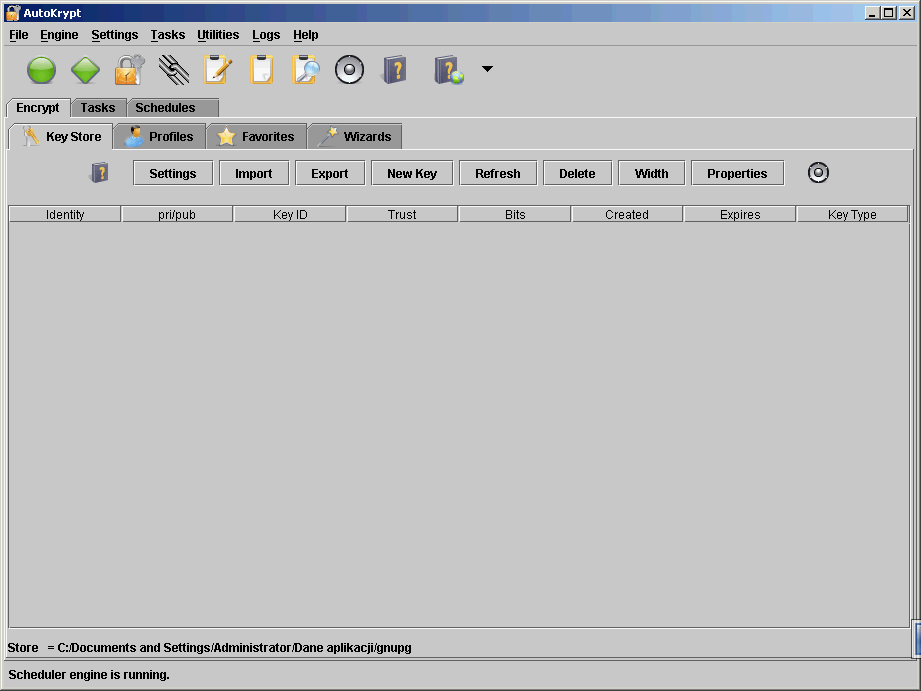Click the Key Type column header

pos(852,214)
